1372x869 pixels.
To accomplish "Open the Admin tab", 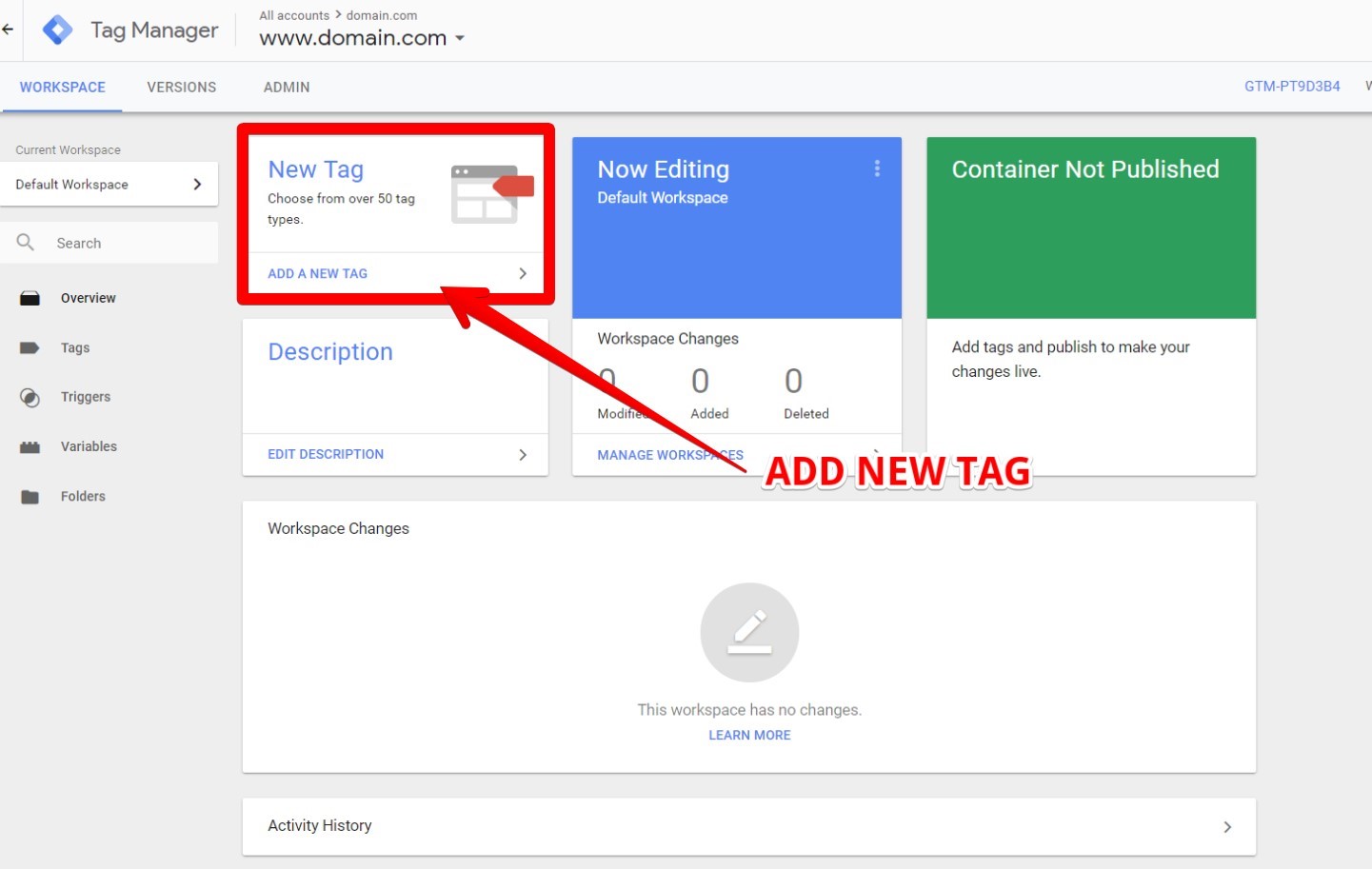I will [x=287, y=87].
